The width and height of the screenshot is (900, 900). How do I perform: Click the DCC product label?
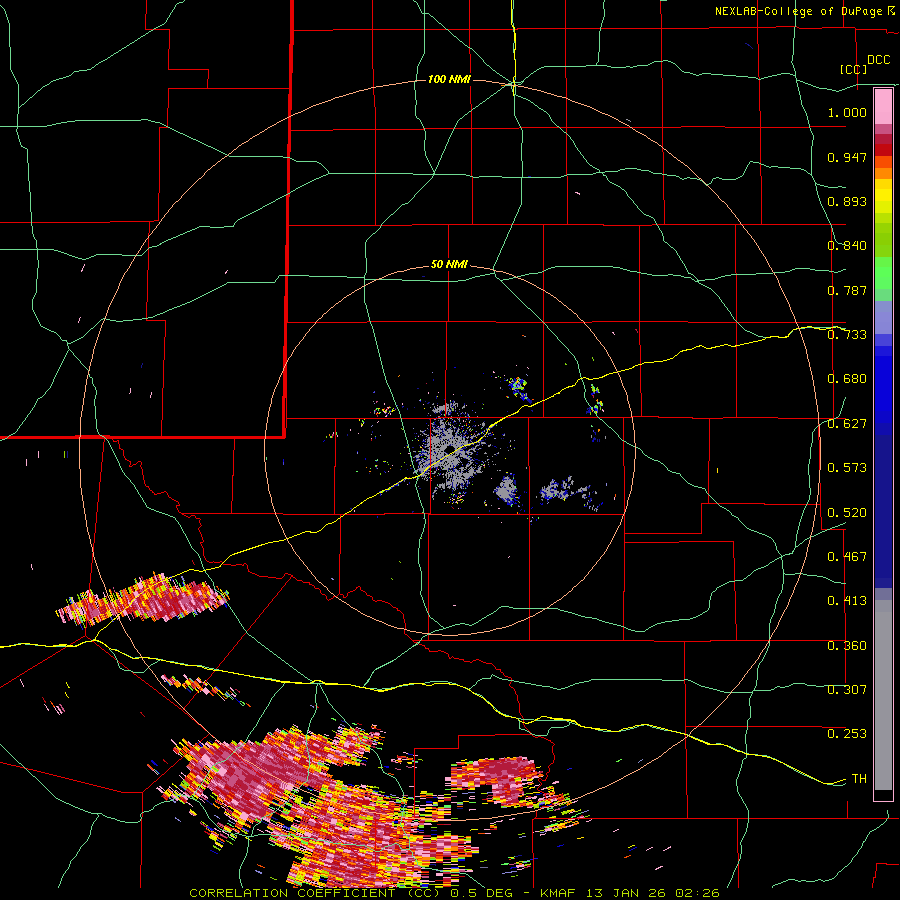click(x=878, y=60)
